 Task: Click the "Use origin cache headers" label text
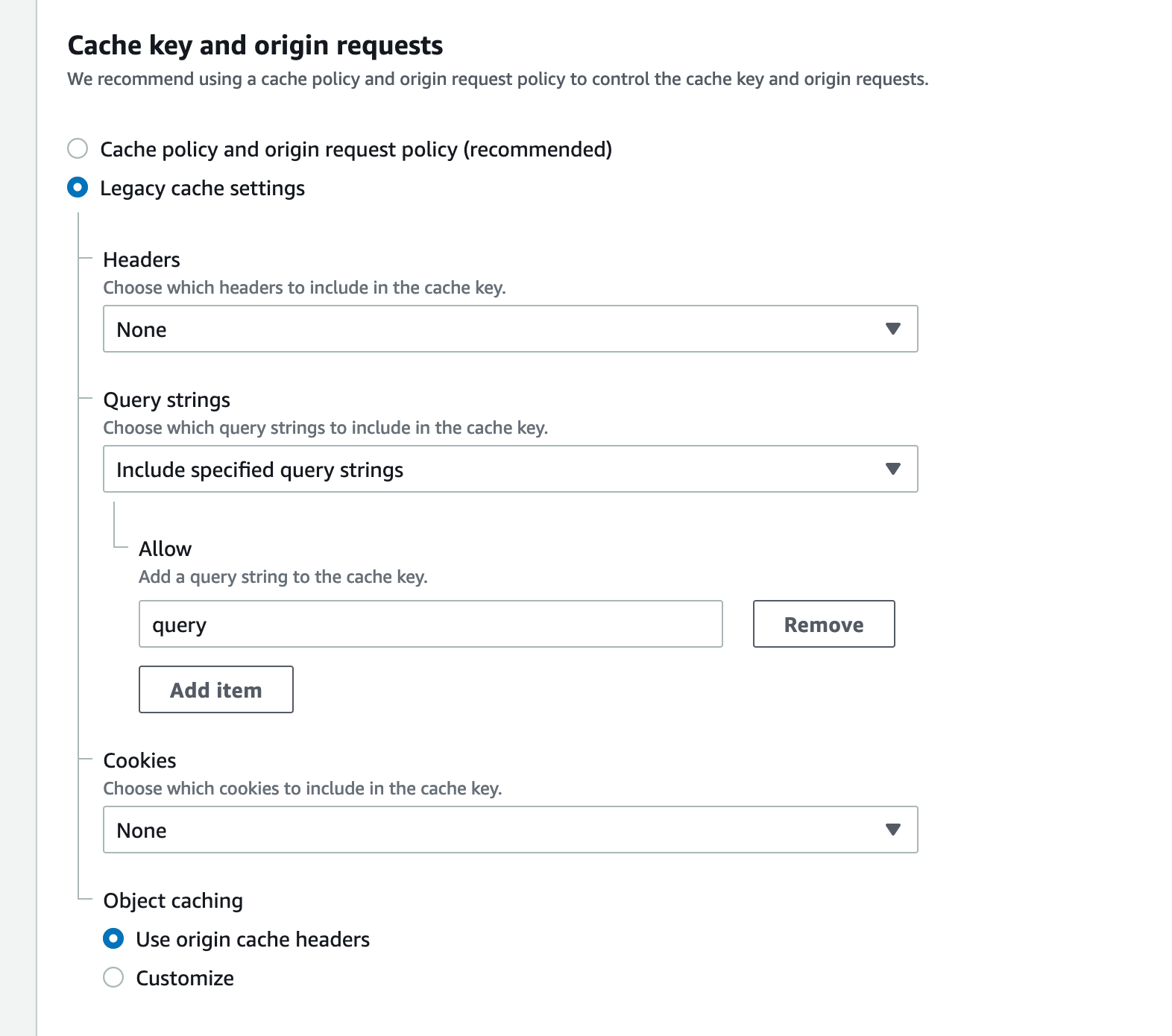(253, 940)
